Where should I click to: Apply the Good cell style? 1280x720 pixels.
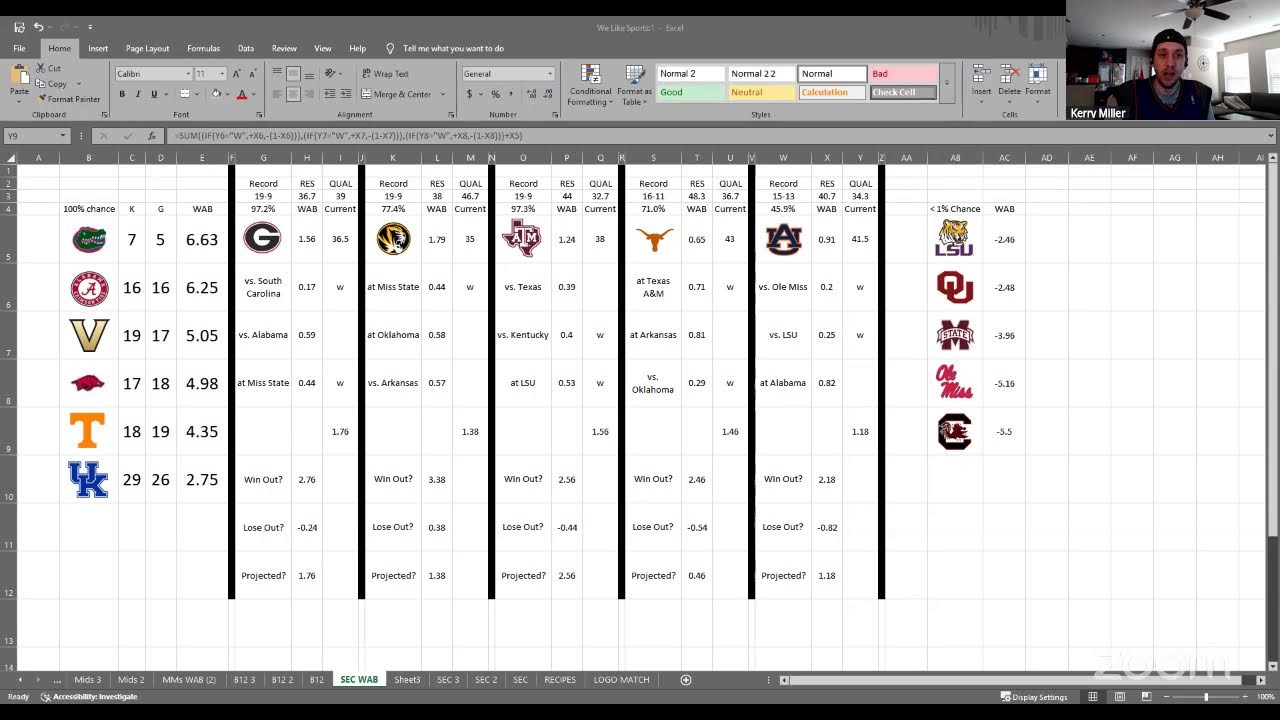(690, 92)
